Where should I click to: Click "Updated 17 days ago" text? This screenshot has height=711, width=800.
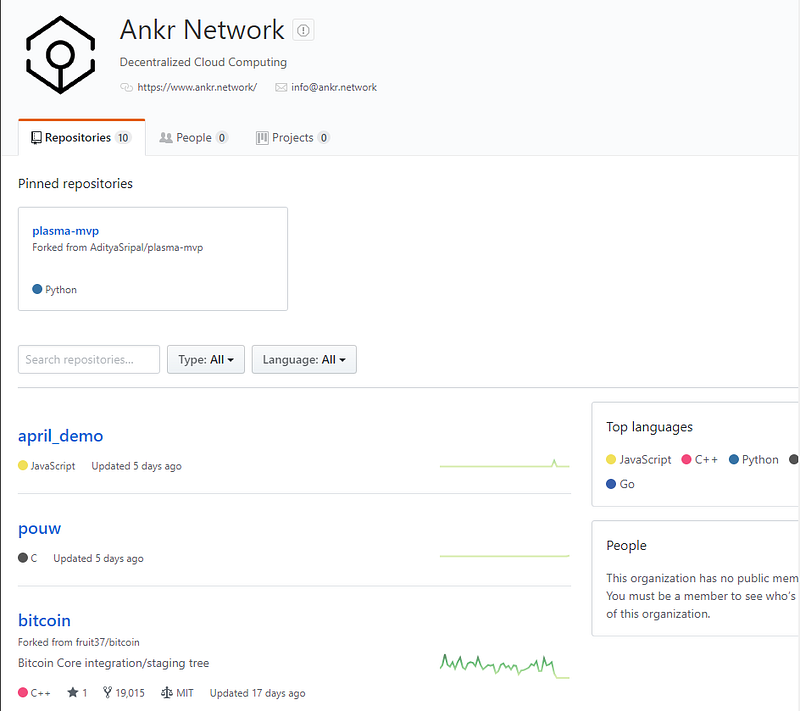click(x=258, y=693)
